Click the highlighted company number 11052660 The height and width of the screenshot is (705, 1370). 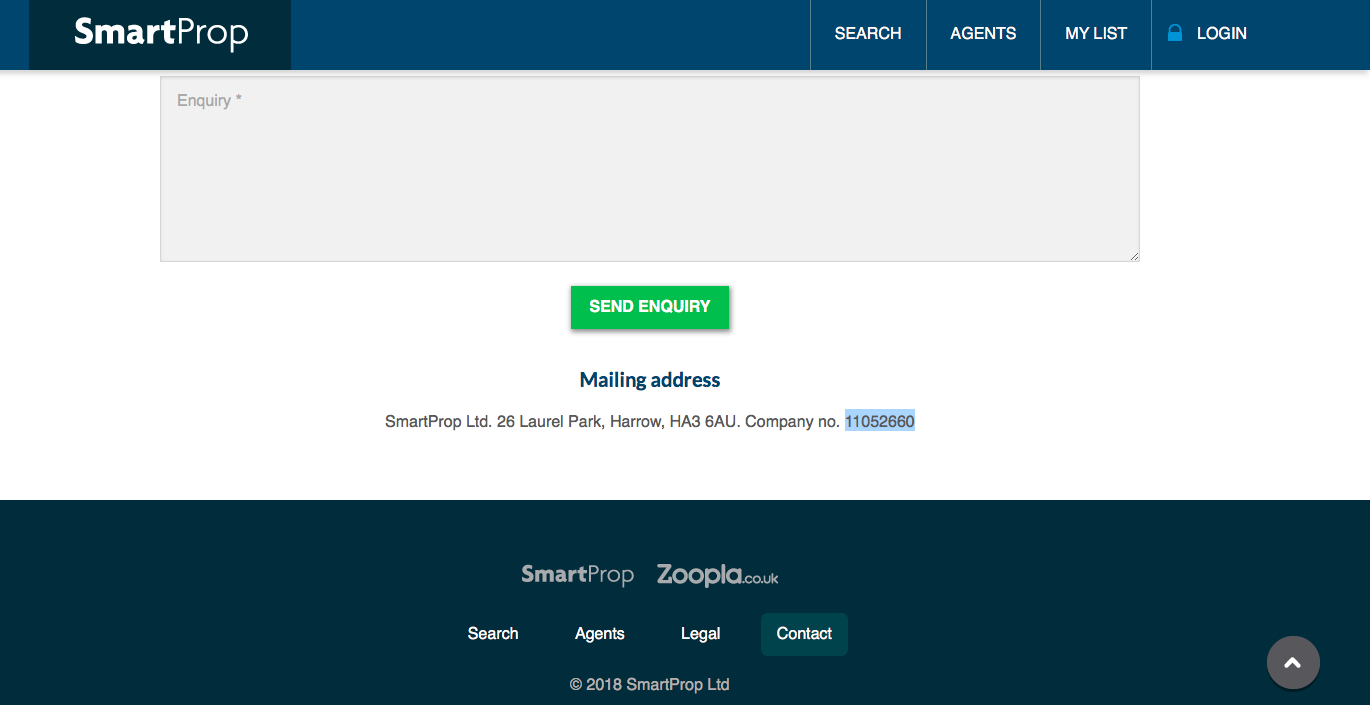(x=879, y=422)
